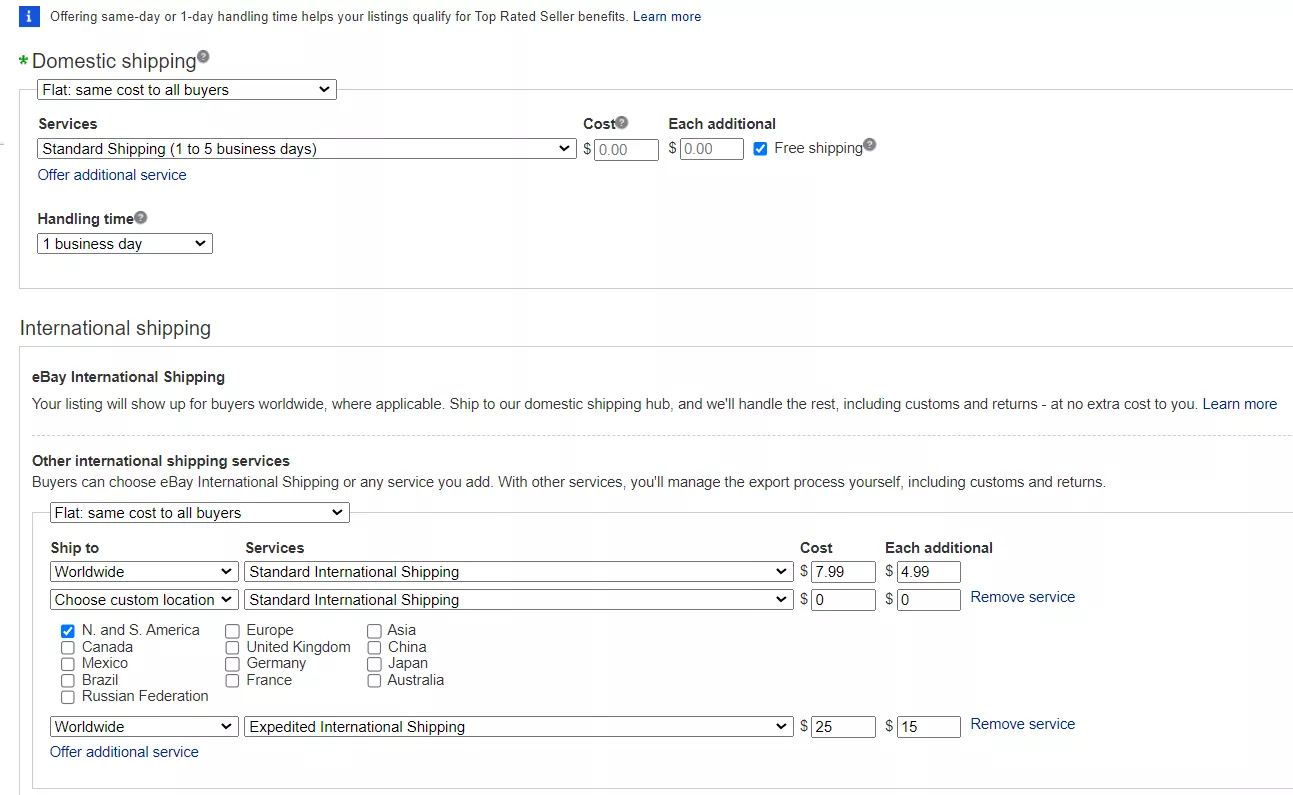
Task: Uncheck N. and S. America checkbox
Action: (67, 631)
